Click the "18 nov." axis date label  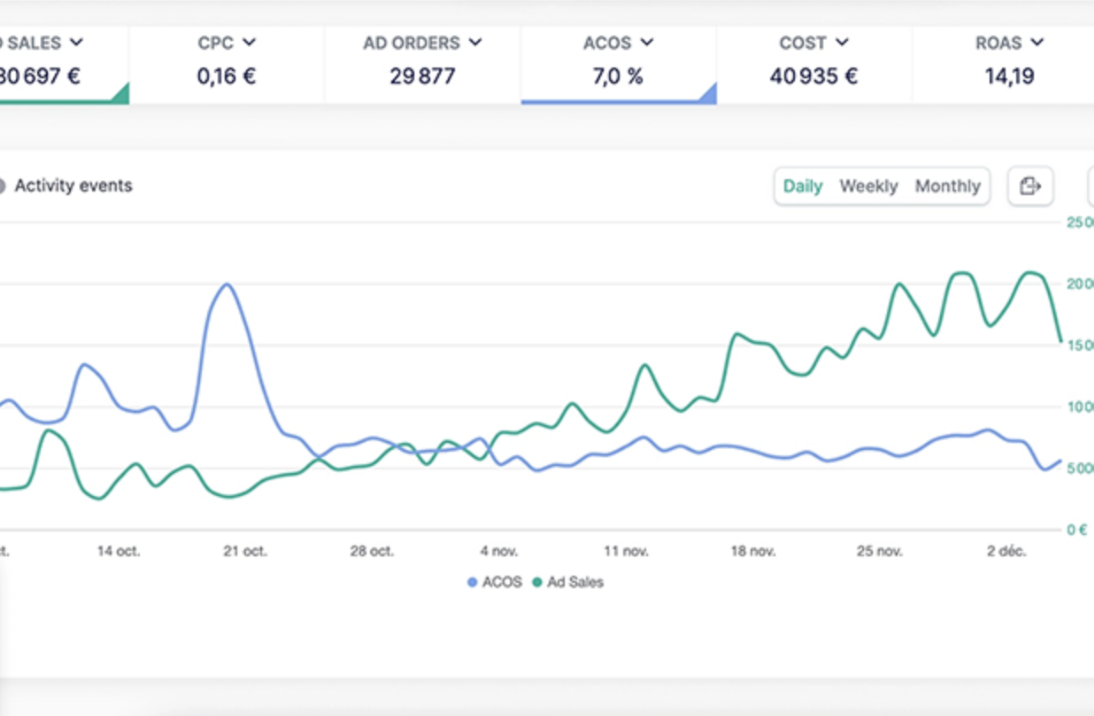753,551
